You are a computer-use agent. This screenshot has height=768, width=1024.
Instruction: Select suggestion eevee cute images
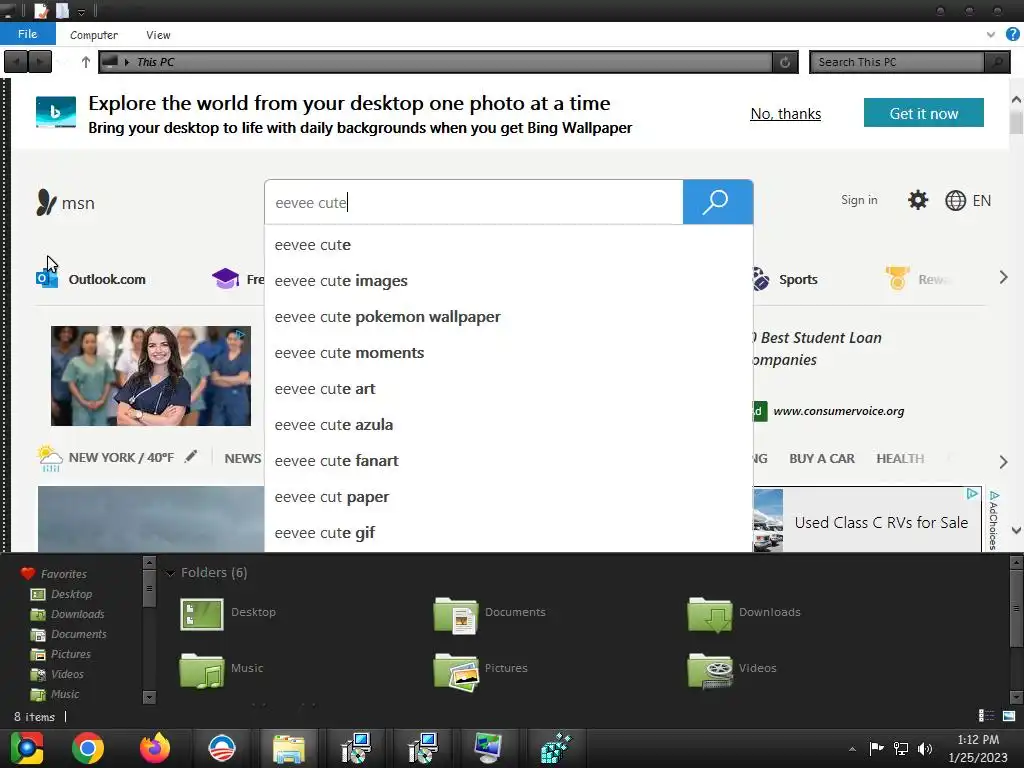click(x=509, y=281)
